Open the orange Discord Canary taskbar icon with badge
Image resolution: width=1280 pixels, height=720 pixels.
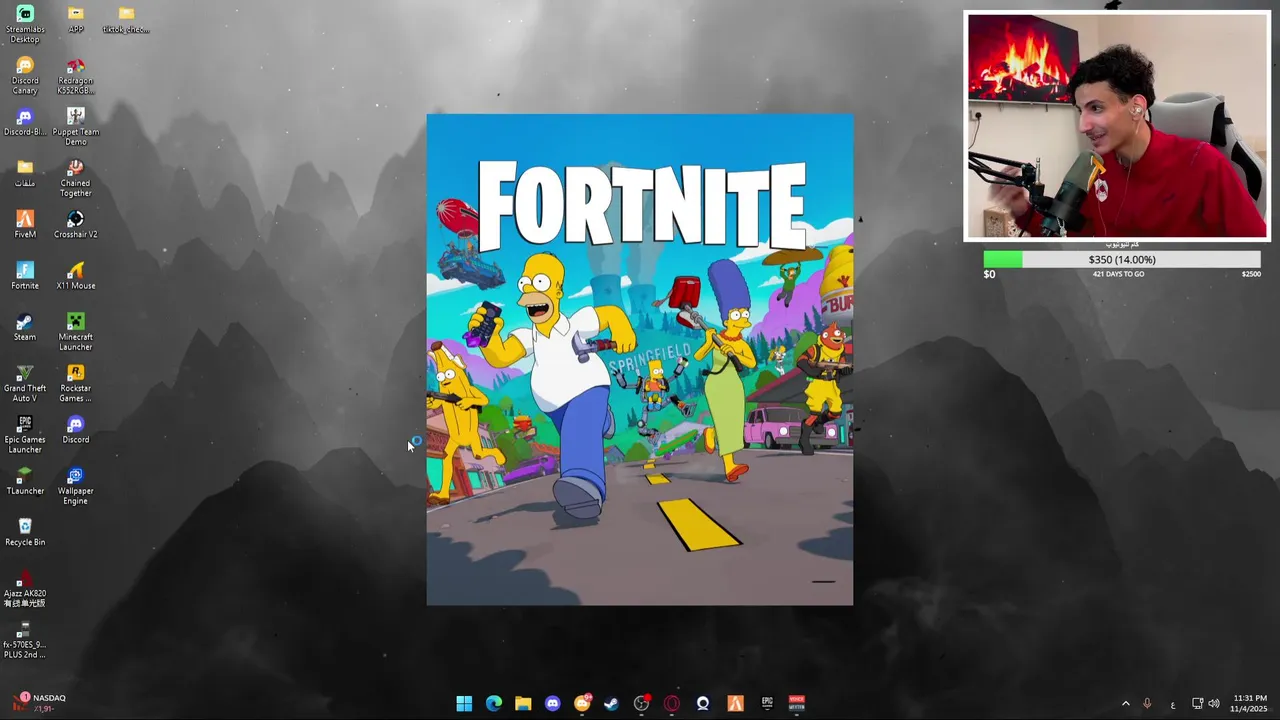coord(583,703)
